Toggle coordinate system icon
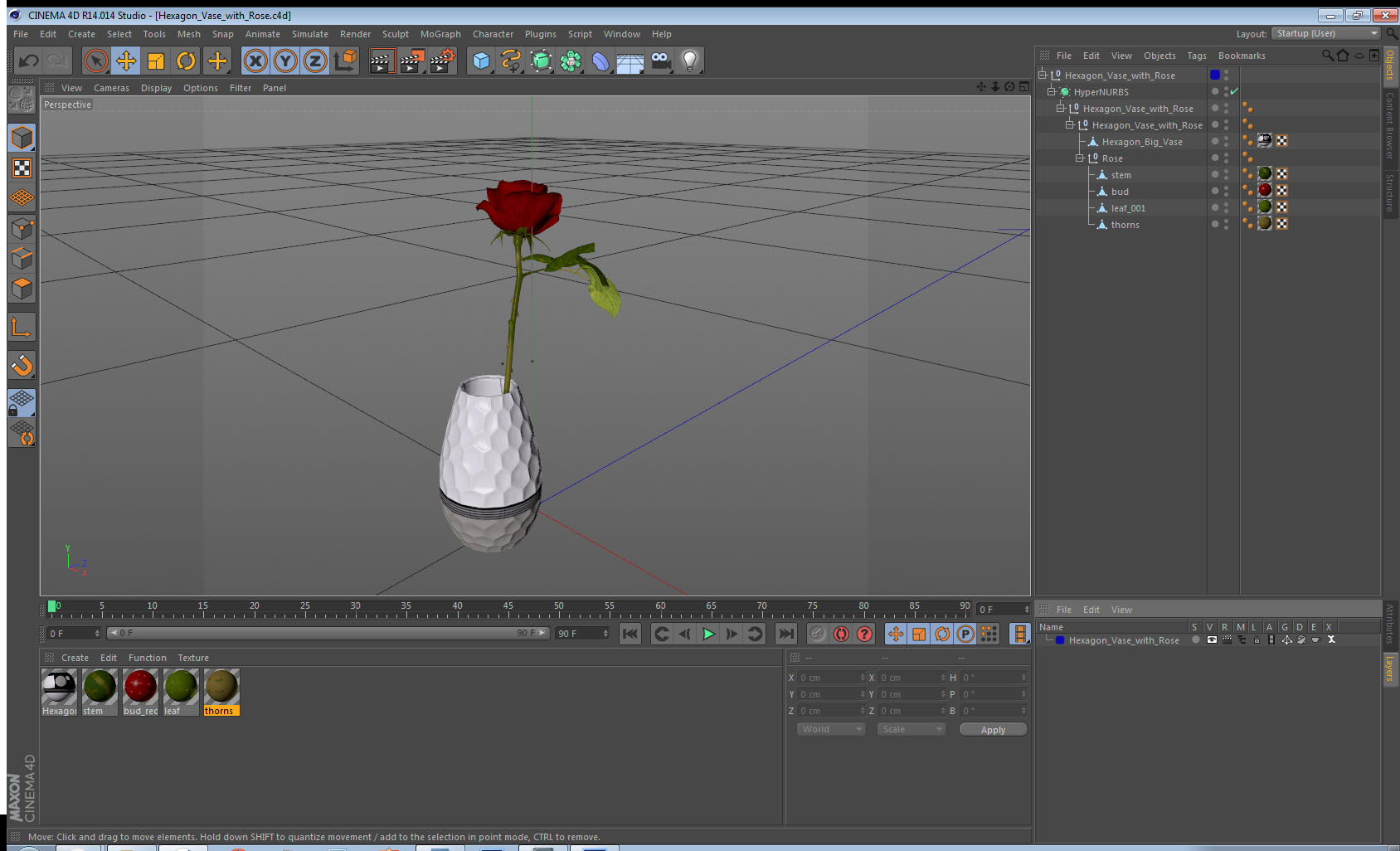Image resolution: width=1400 pixels, height=851 pixels. [345, 61]
